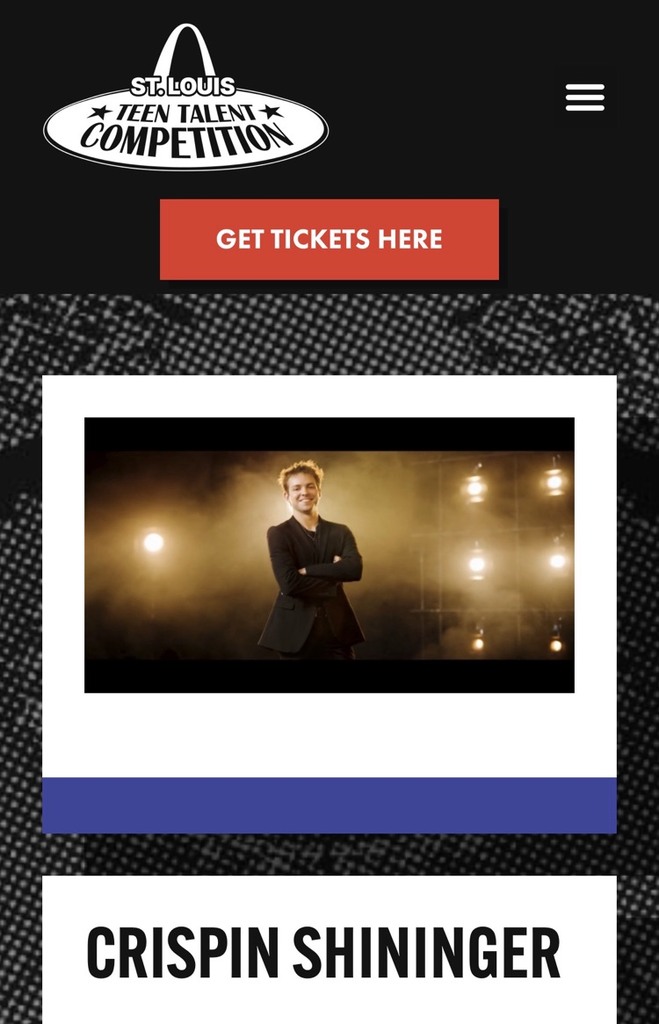Screen dimensions: 659x1024
Task: Click the left star in the logo
Action: 100,113
